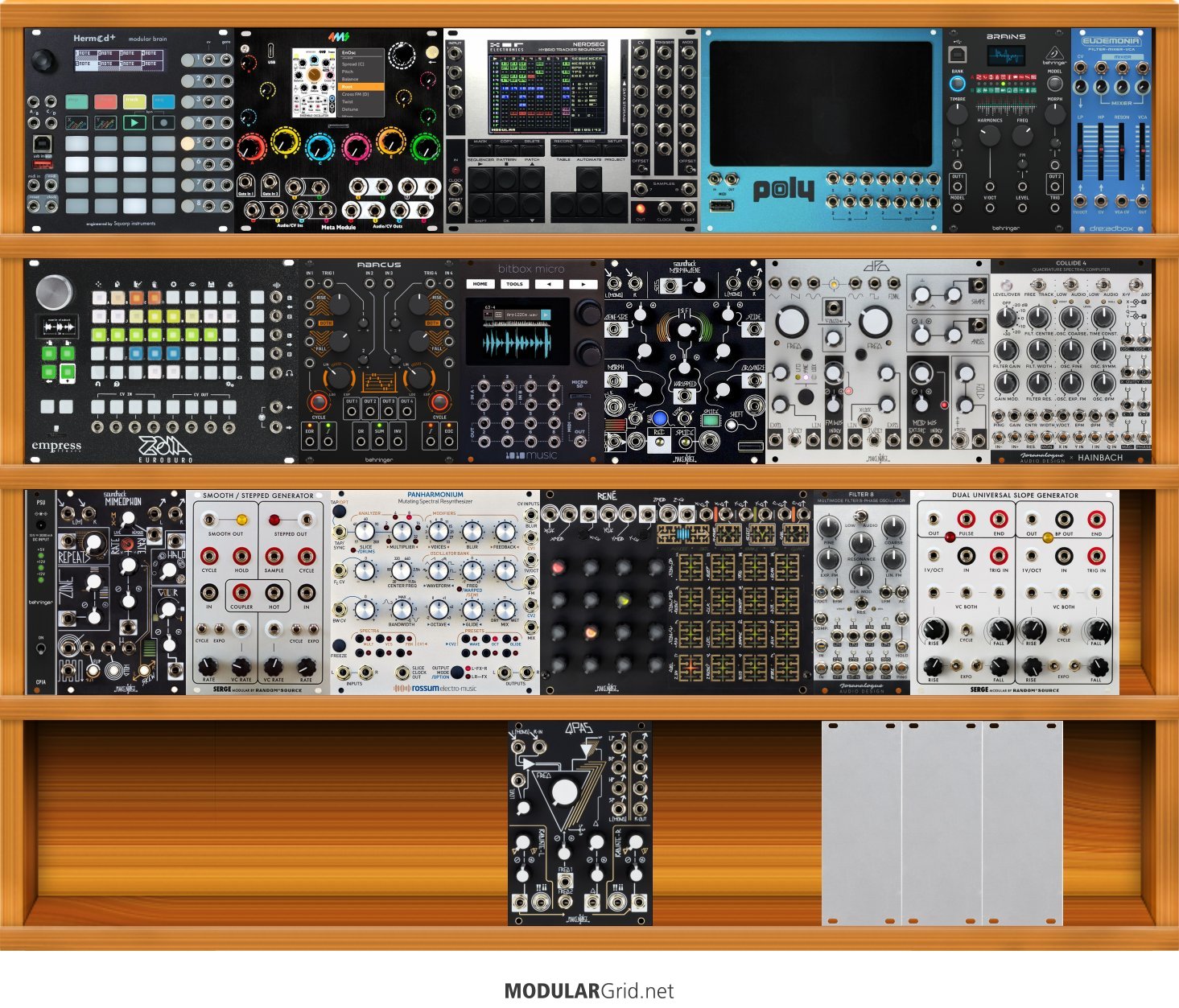Click the right-arrow button on bitbox micro
1179x1008 pixels.
pyautogui.click(x=583, y=284)
